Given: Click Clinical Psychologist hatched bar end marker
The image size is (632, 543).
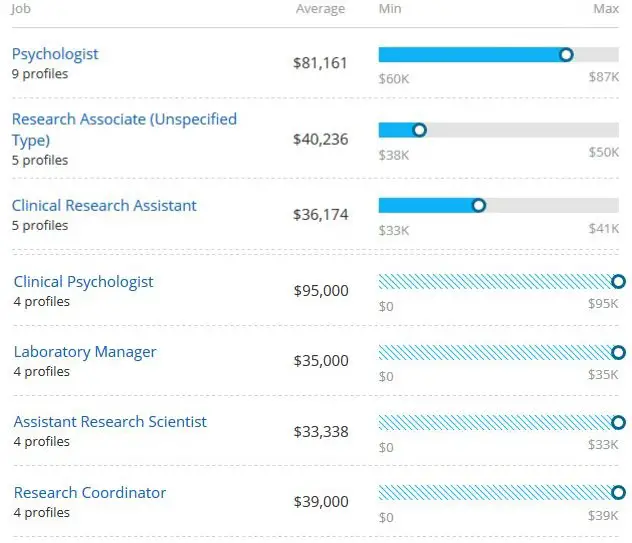Looking at the screenshot, I should tap(618, 282).
